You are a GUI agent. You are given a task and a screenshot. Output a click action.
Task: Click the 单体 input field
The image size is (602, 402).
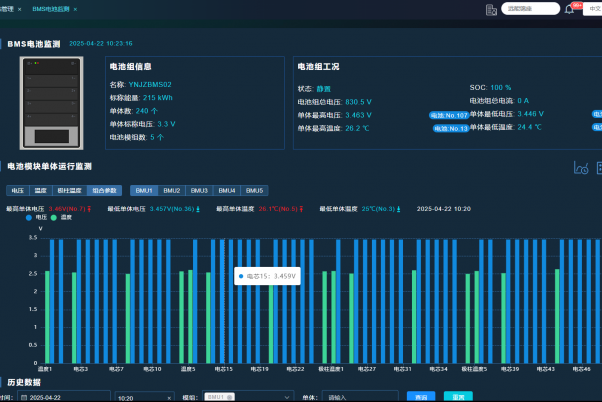[355, 397]
